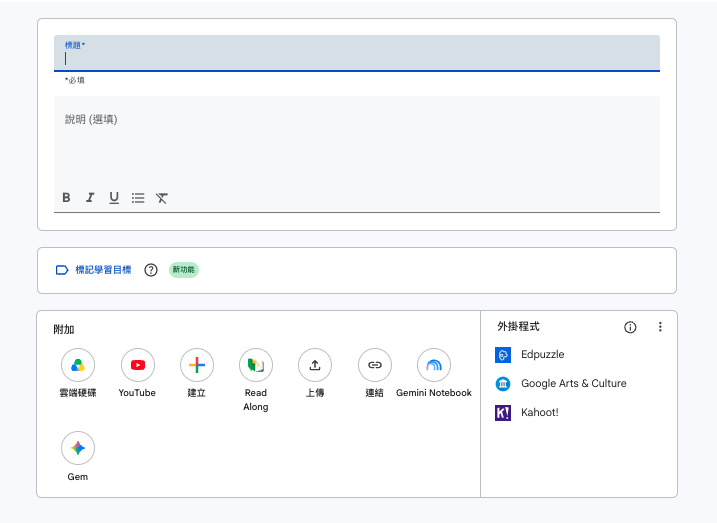Screen dimensions: 717x523
Task: Attach a Gem
Action: 78,448
